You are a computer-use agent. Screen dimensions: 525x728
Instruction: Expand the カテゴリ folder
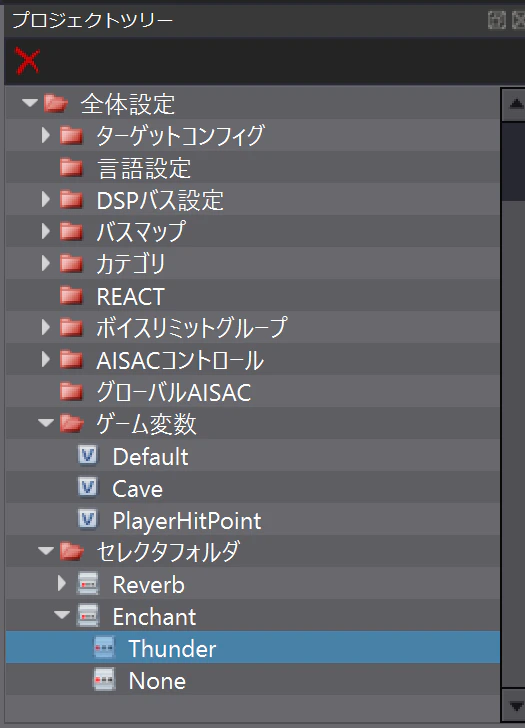[45, 264]
